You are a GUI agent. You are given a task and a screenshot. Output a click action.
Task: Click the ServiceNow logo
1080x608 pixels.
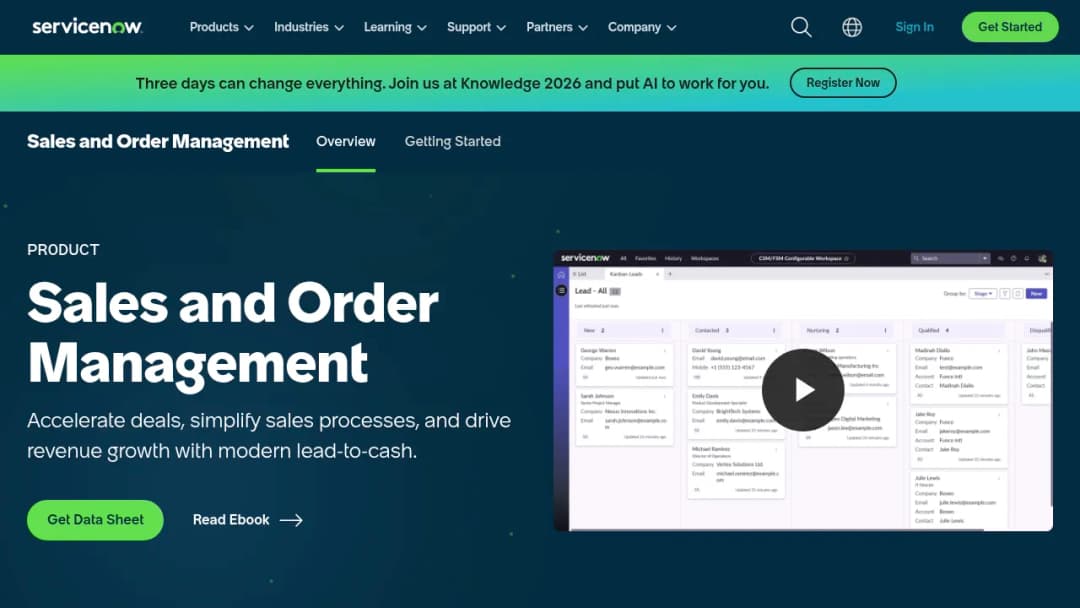87,27
